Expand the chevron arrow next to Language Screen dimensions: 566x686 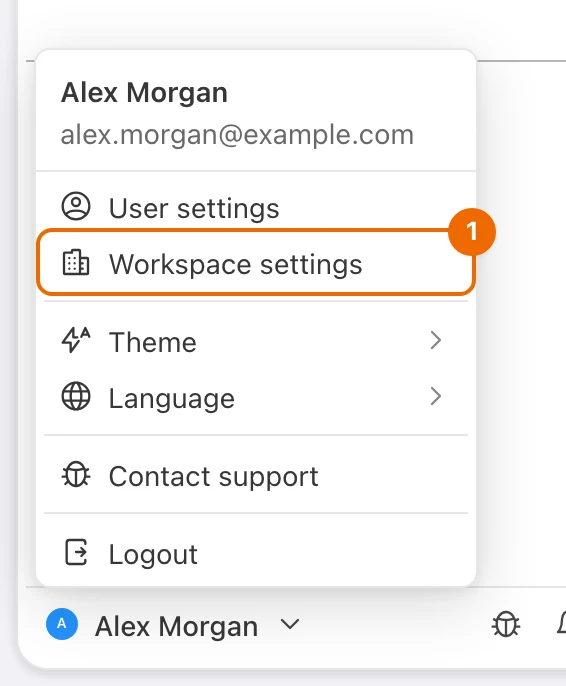click(x=436, y=396)
